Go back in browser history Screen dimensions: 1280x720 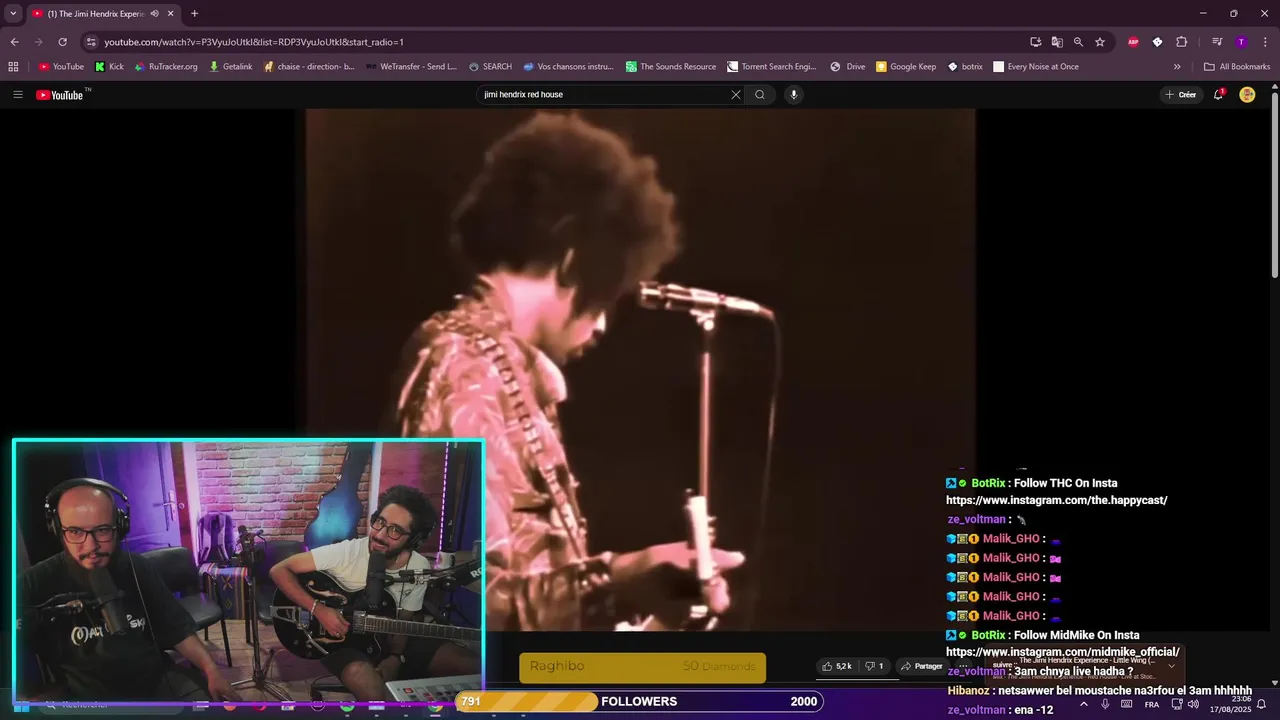(x=14, y=42)
